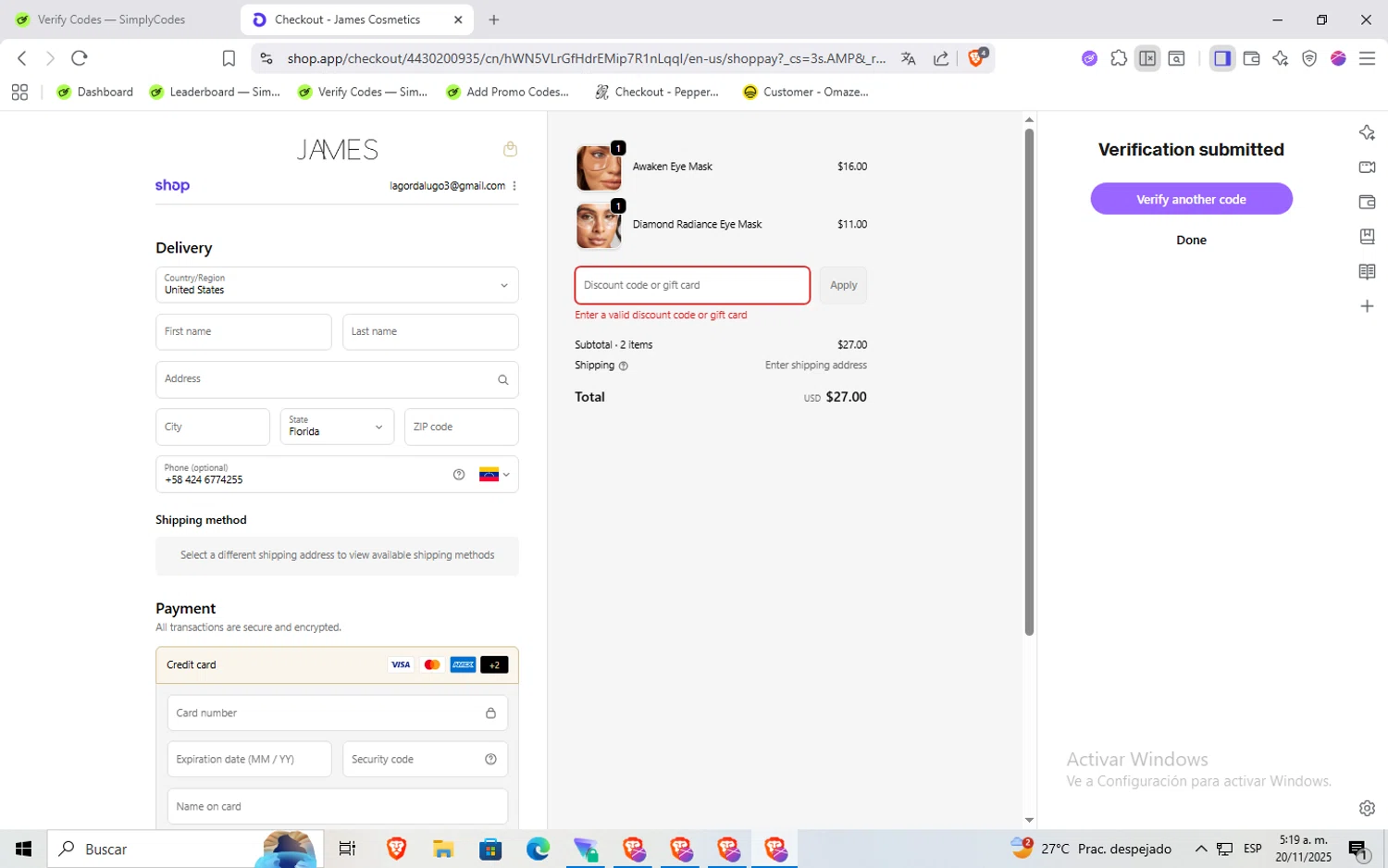Click the shop logo link

(x=172, y=186)
